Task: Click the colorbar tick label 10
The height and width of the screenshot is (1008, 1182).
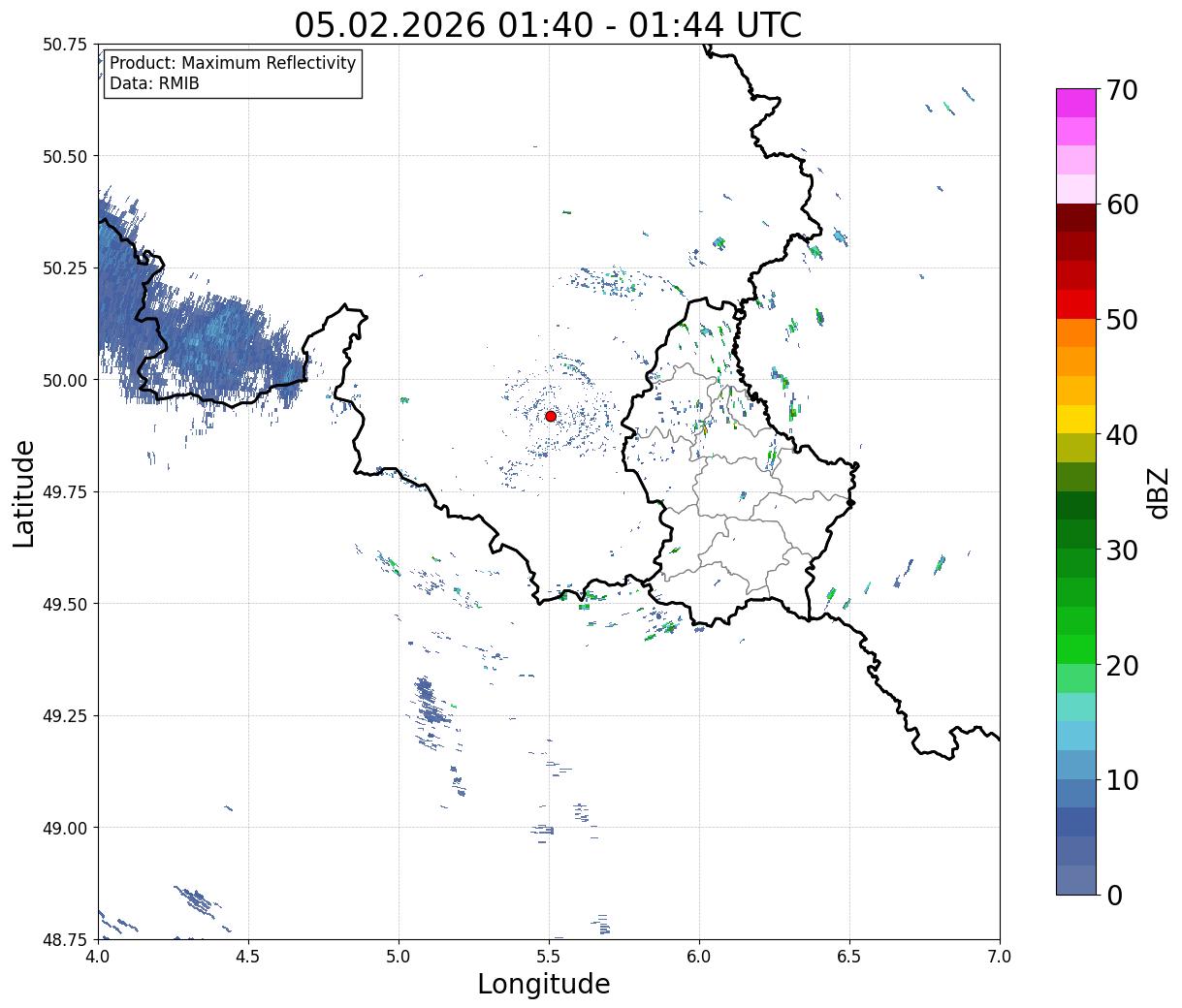Action: 1122,780
